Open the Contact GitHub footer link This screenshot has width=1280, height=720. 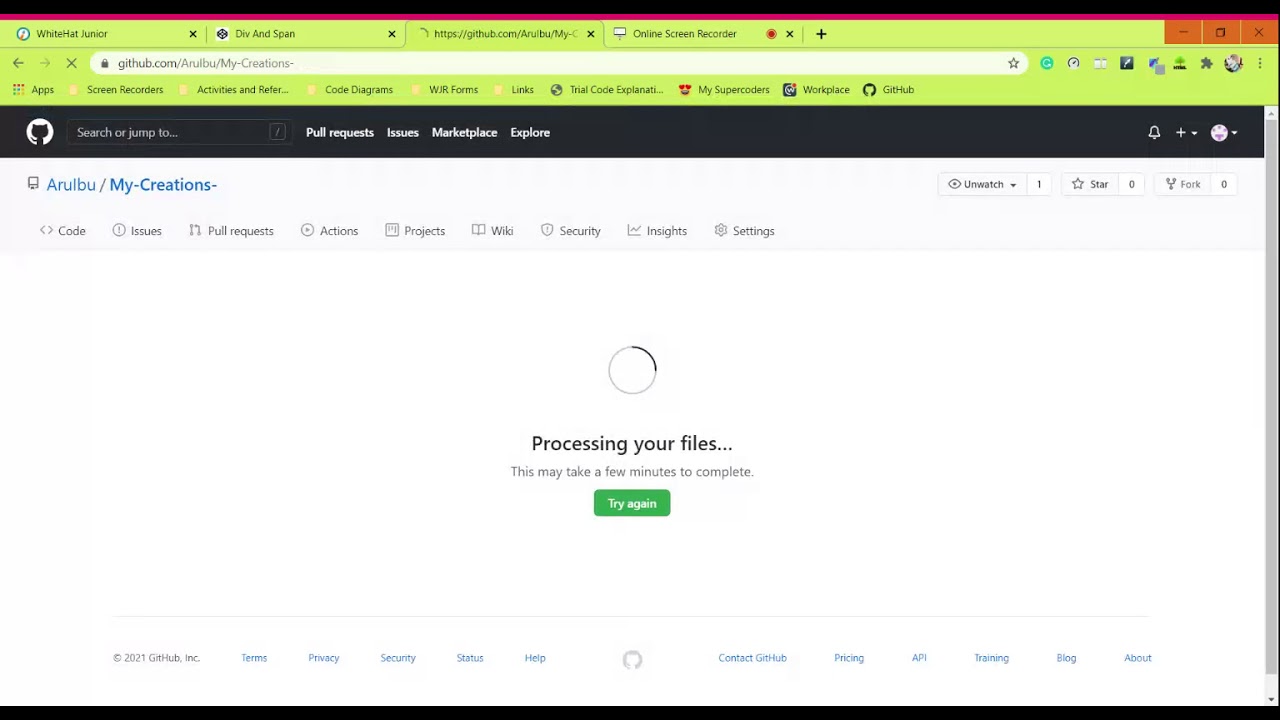[x=752, y=658]
